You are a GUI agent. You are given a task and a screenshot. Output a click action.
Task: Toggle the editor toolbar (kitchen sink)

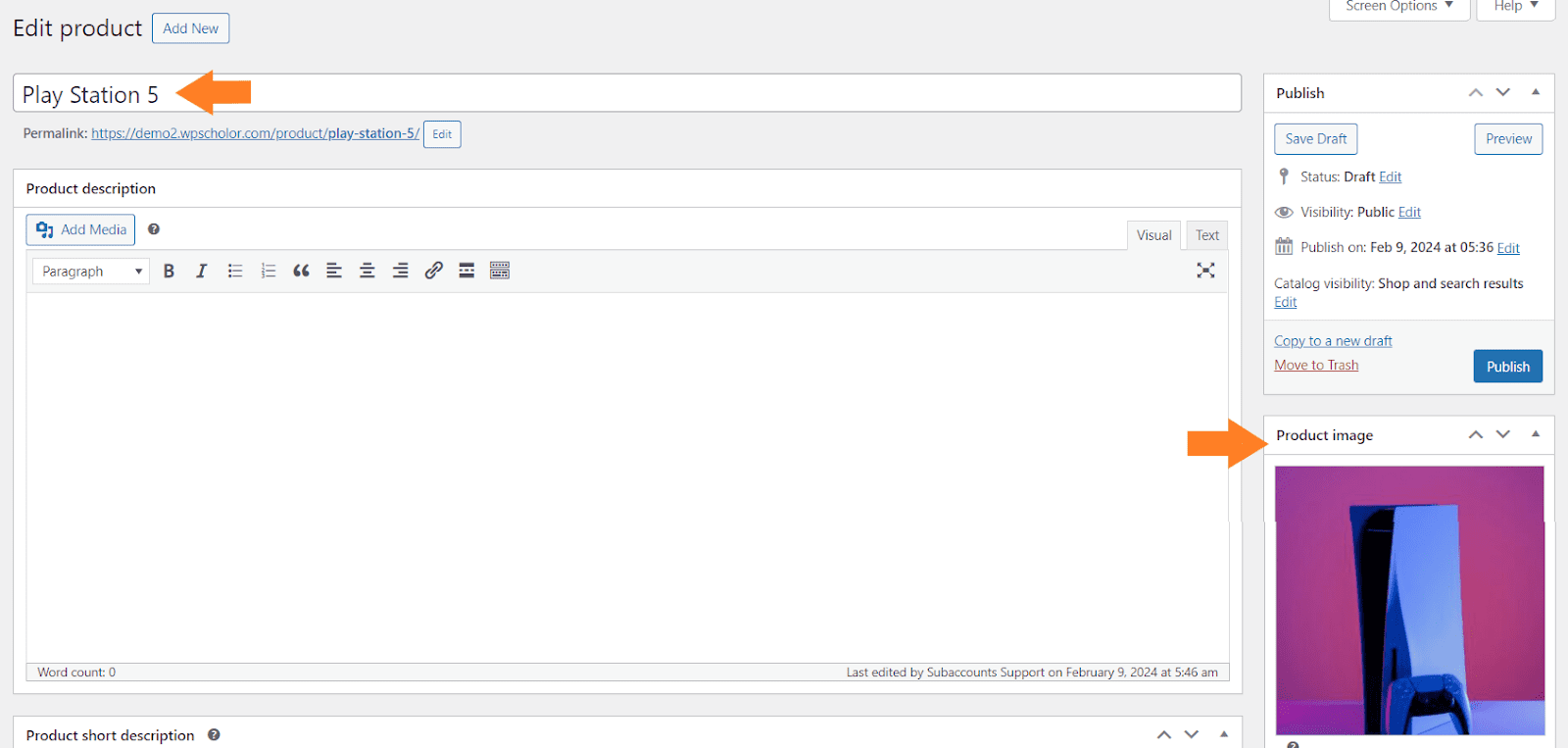[500, 271]
